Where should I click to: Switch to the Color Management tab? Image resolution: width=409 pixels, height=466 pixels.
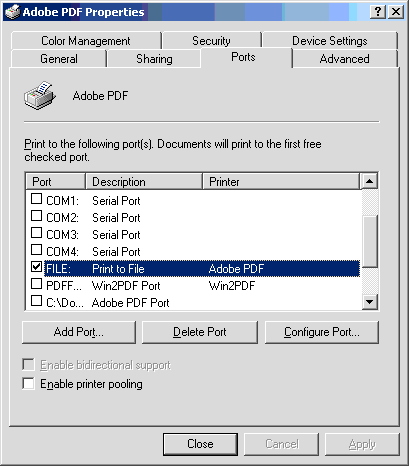(x=86, y=41)
